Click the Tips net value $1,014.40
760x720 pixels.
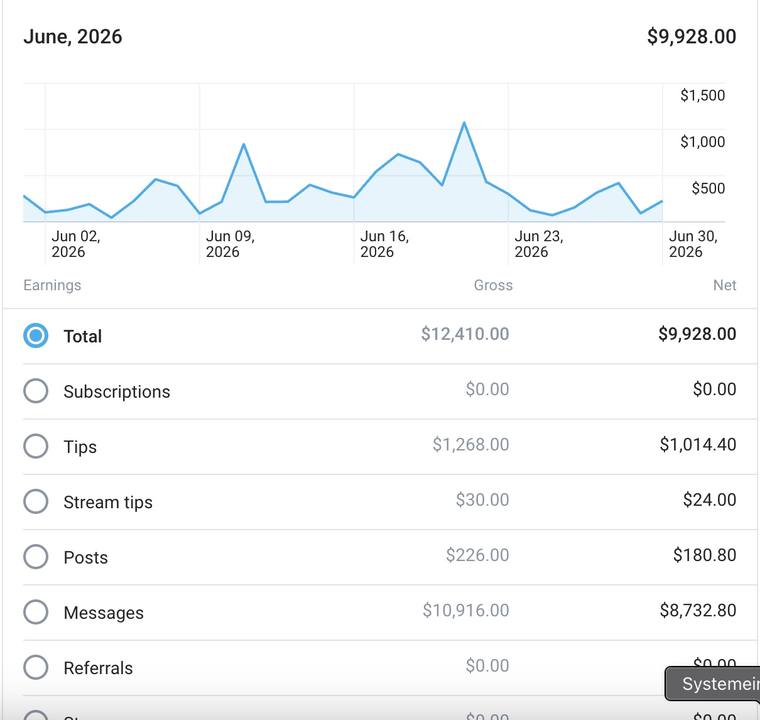coord(698,445)
